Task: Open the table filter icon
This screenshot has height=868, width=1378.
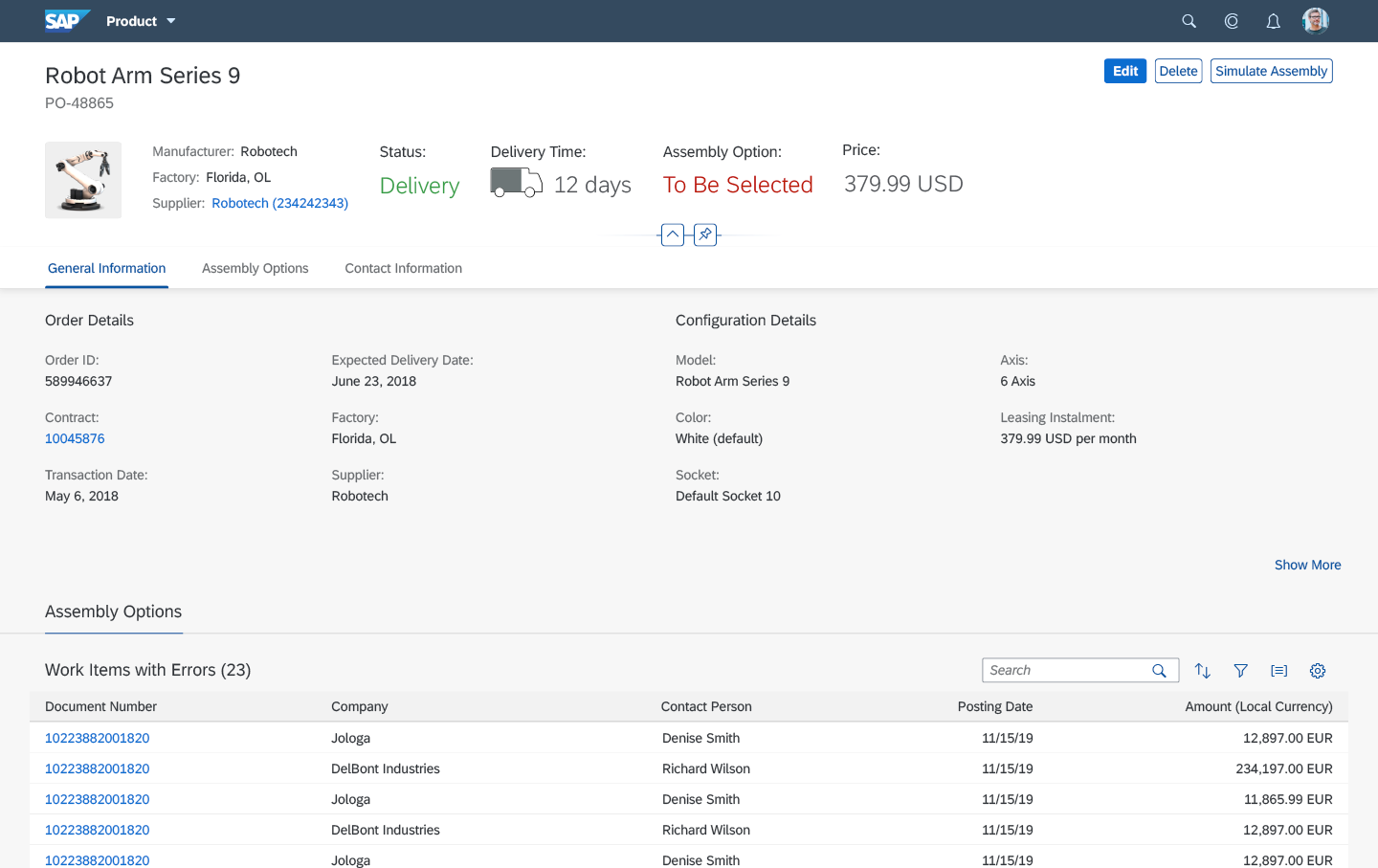Action: point(1241,671)
